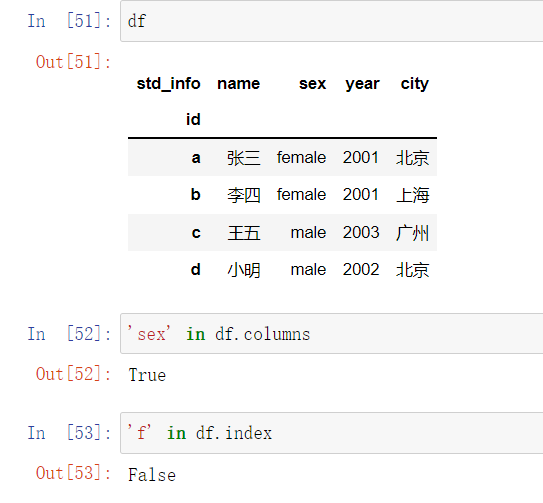Screen dimensions: 543x503
Task: Click row index d
Action: coord(196,269)
